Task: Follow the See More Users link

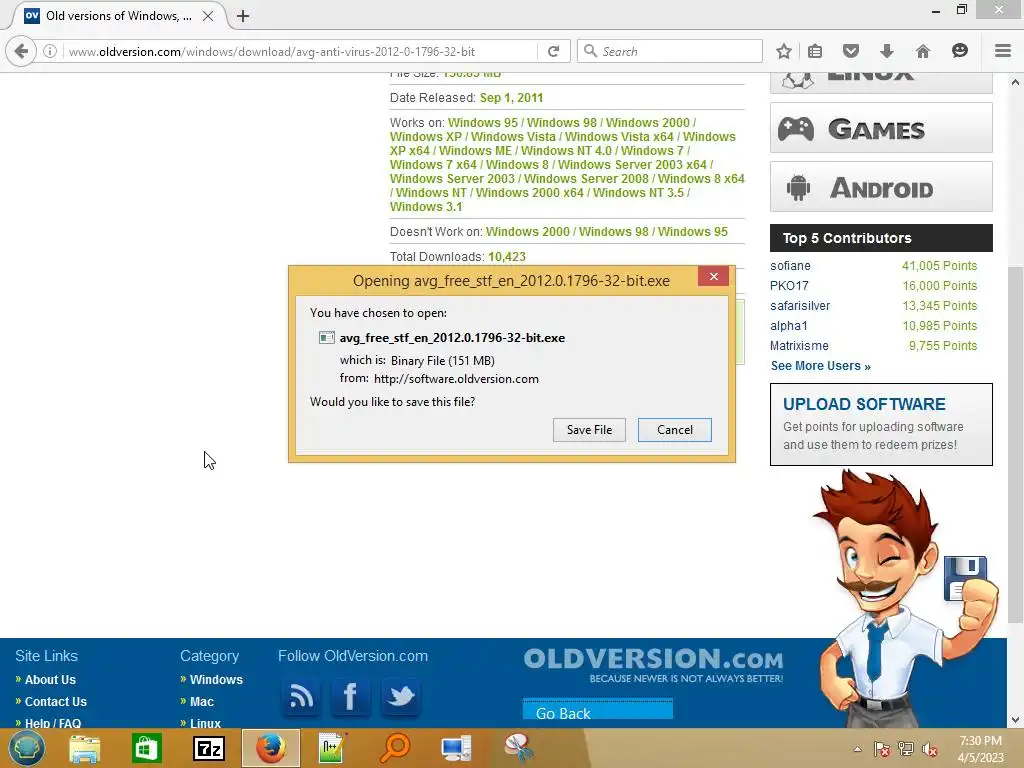Action: click(820, 366)
